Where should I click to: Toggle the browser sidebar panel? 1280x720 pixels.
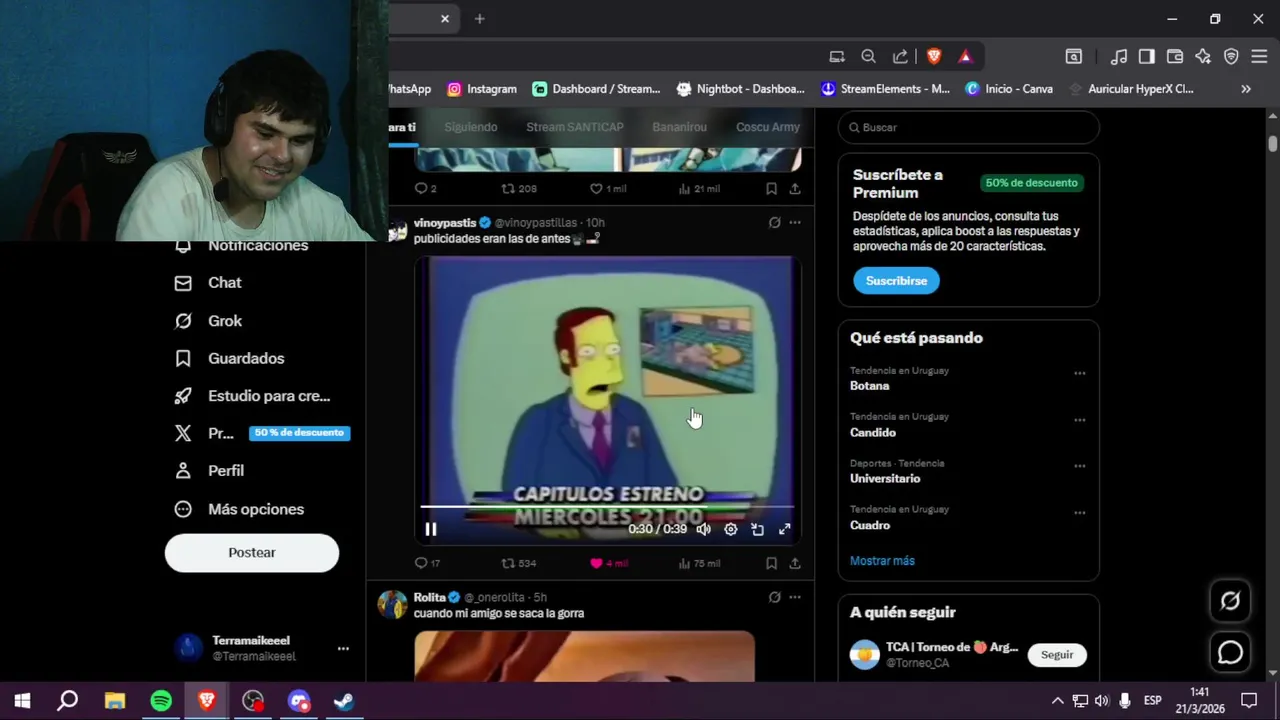coord(1147,57)
